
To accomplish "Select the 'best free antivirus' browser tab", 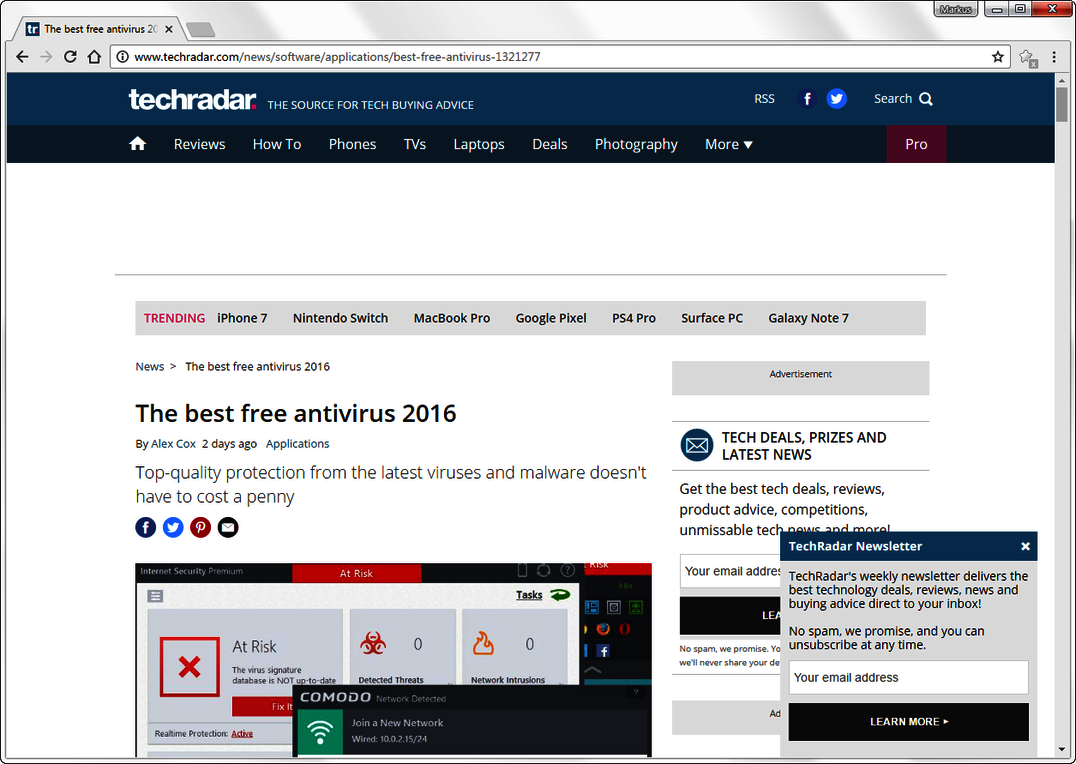I will pyautogui.click(x=95, y=28).
